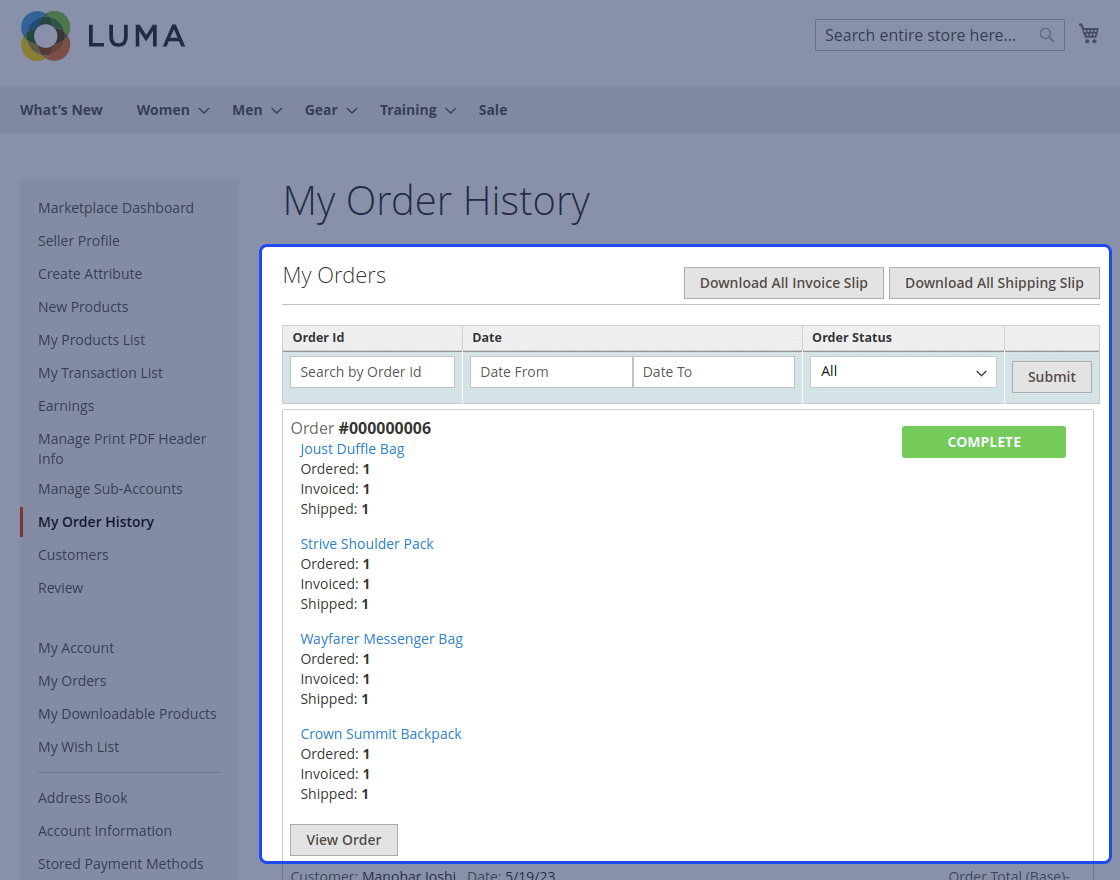The image size is (1120, 880).
Task: Expand the Women menu
Action: (x=173, y=110)
